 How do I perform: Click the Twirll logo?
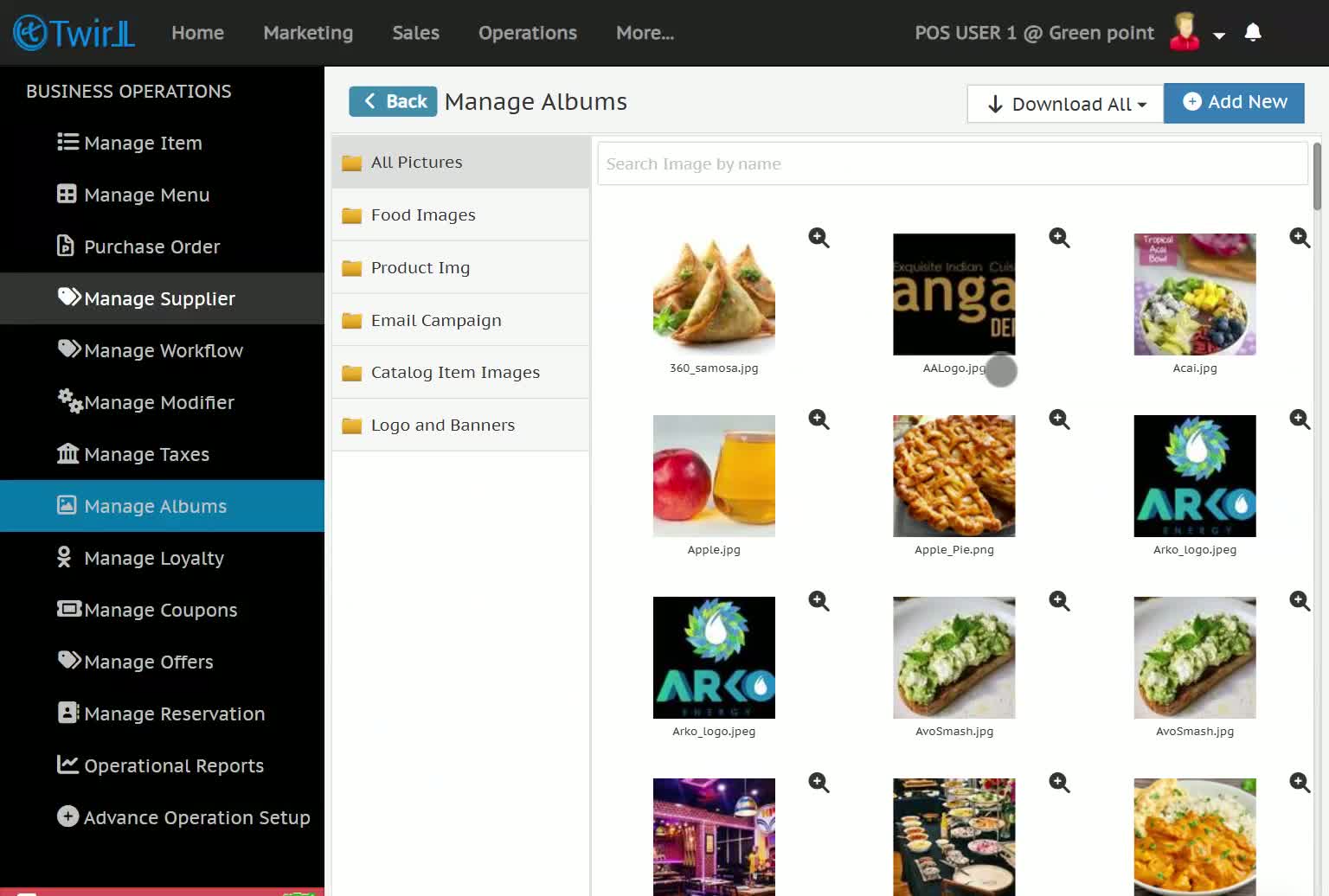(74, 33)
